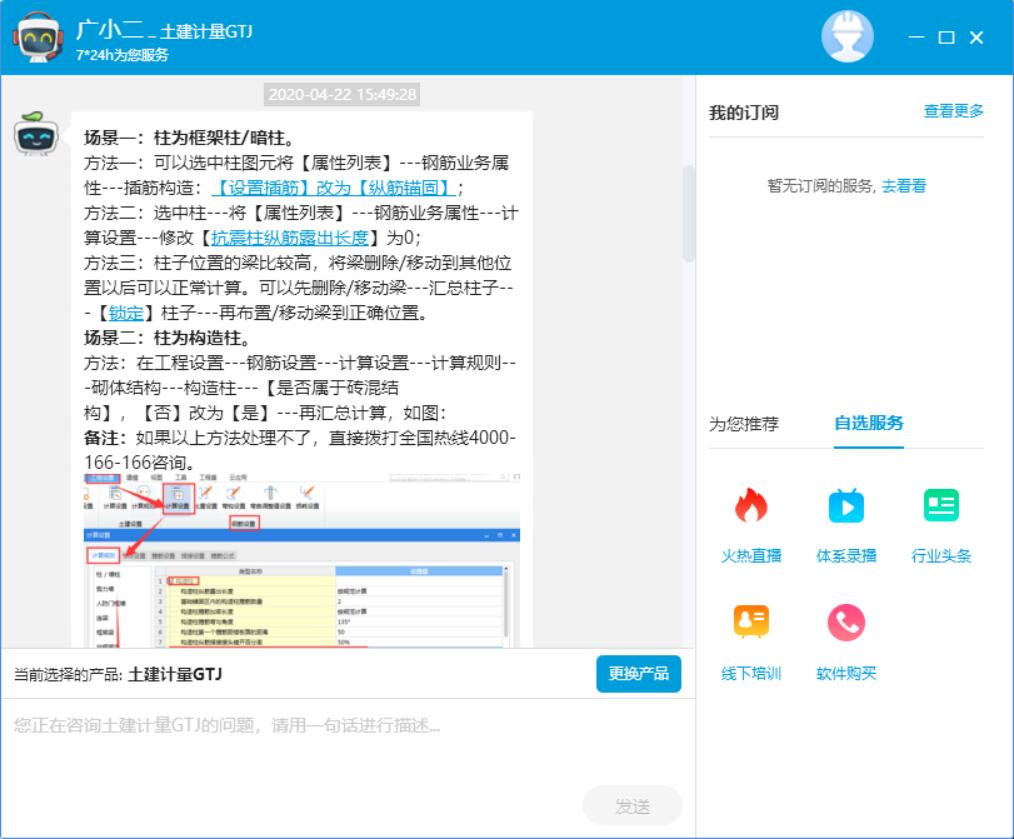
Task: Open 火热直播 live broadcast service
Action: (x=751, y=525)
